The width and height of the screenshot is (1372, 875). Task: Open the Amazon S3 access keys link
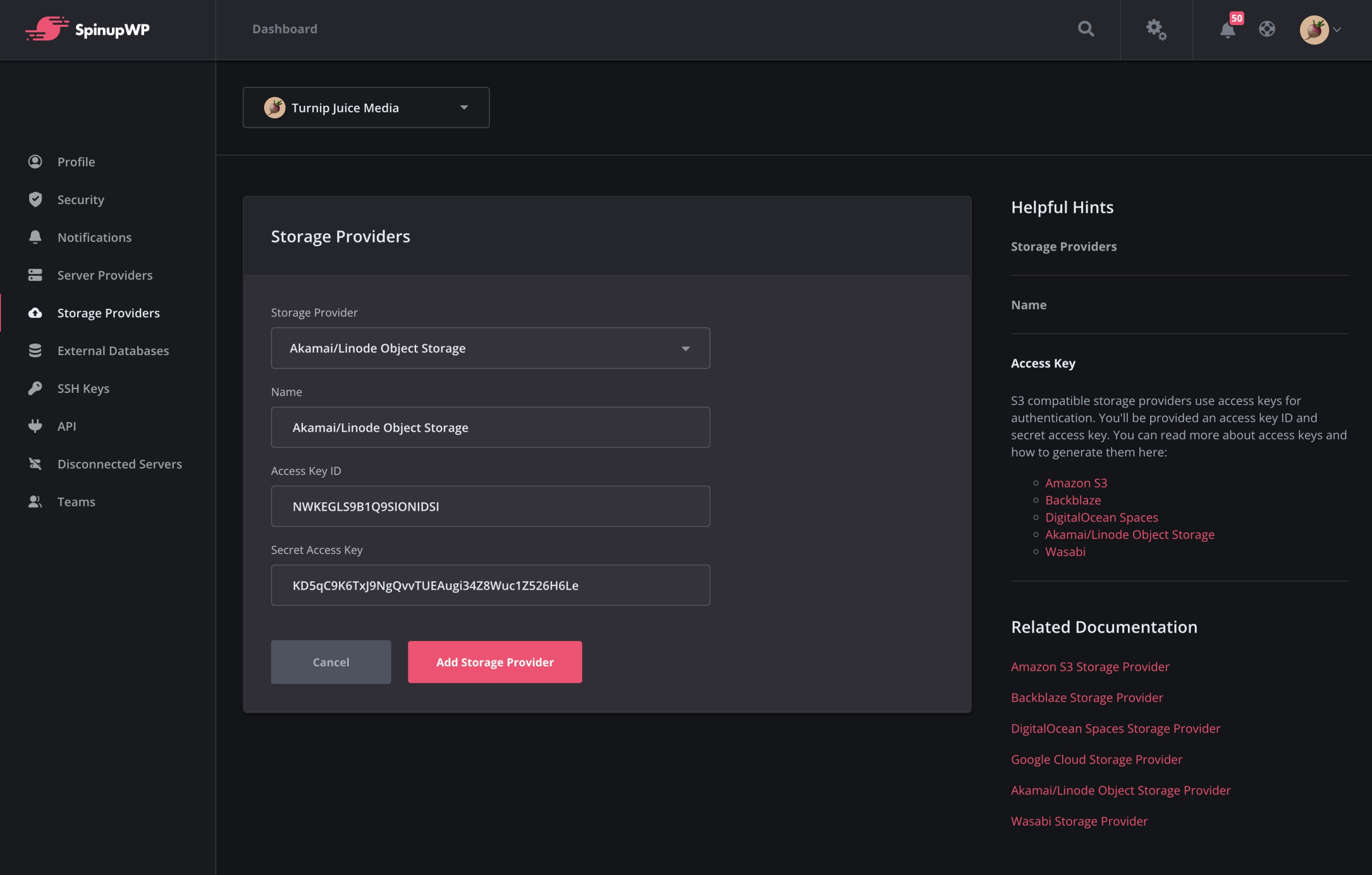tap(1076, 483)
